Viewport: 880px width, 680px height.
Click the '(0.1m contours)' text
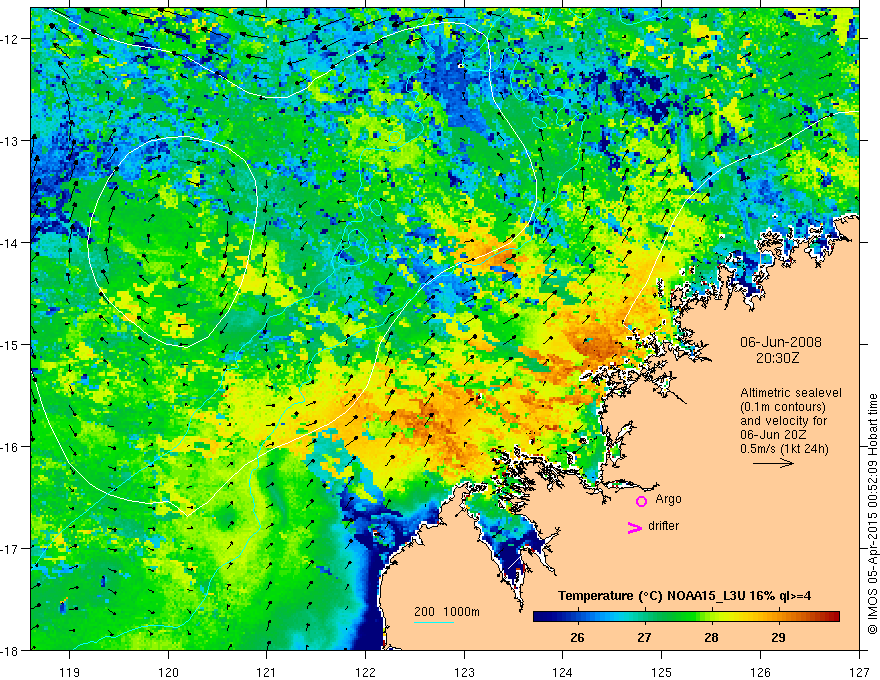pos(783,407)
